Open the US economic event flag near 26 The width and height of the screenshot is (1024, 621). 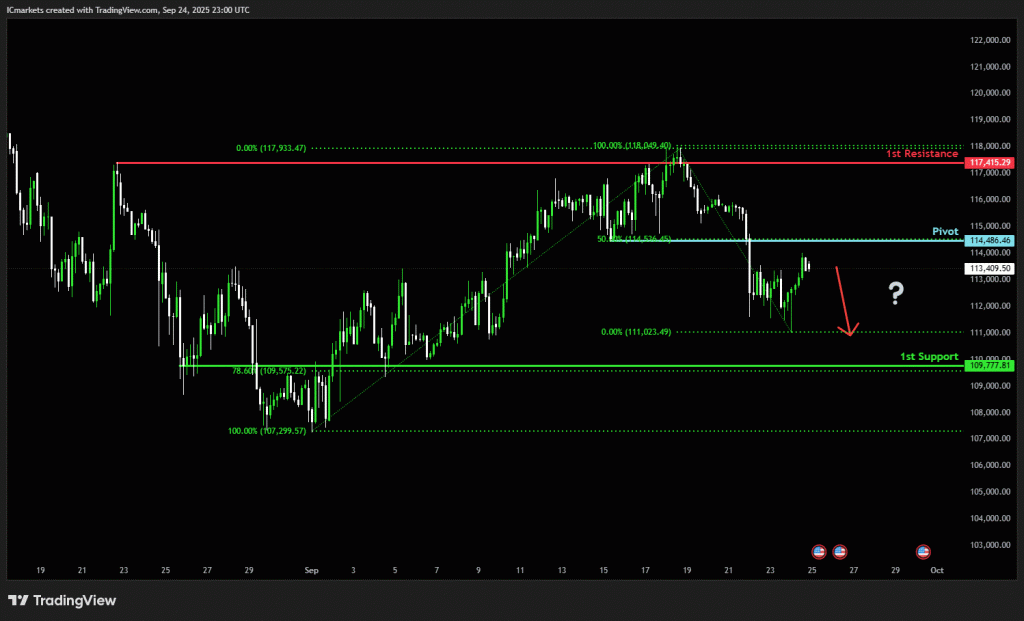point(840,551)
